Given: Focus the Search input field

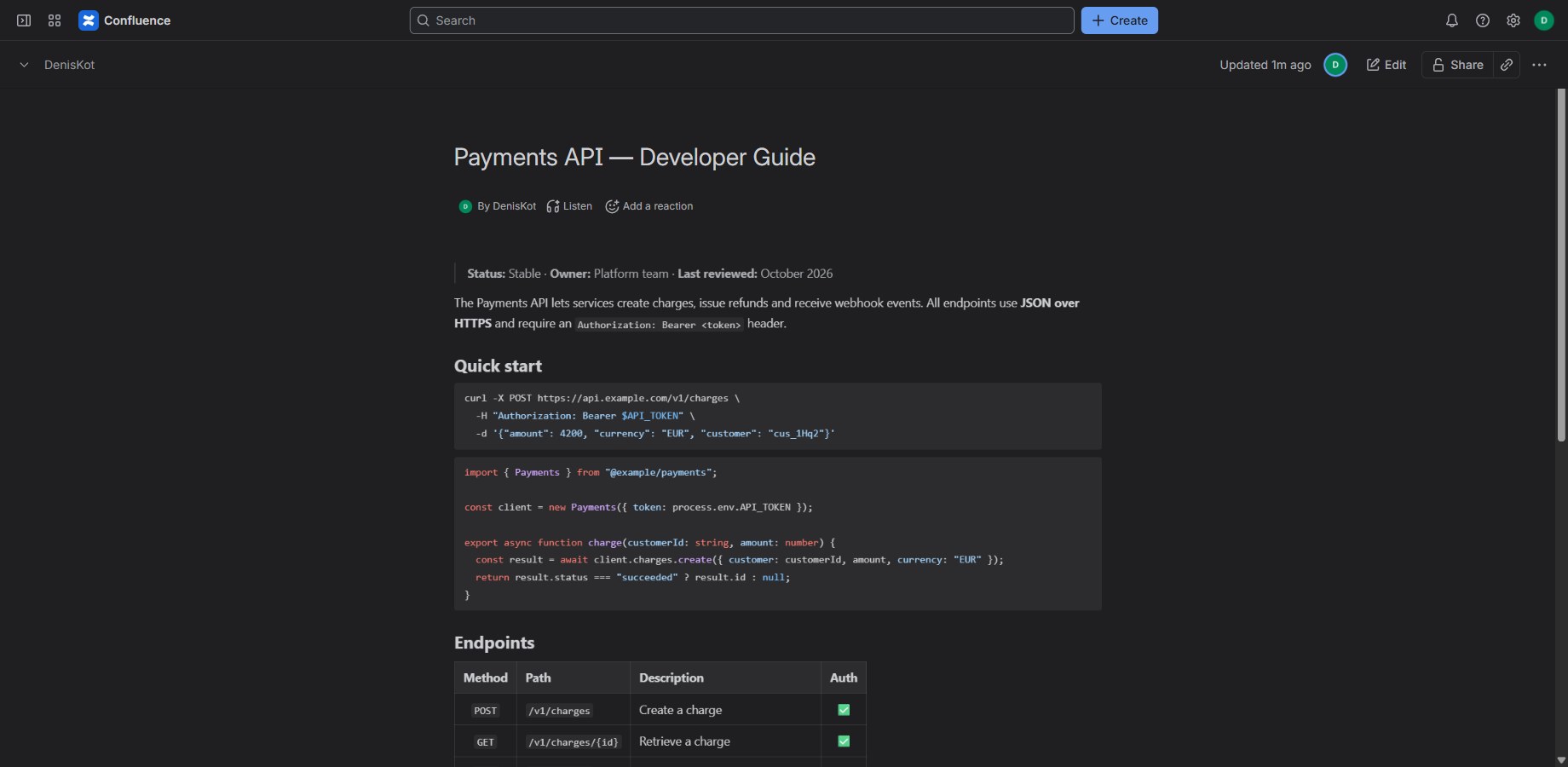Looking at the screenshot, I should click(741, 20).
